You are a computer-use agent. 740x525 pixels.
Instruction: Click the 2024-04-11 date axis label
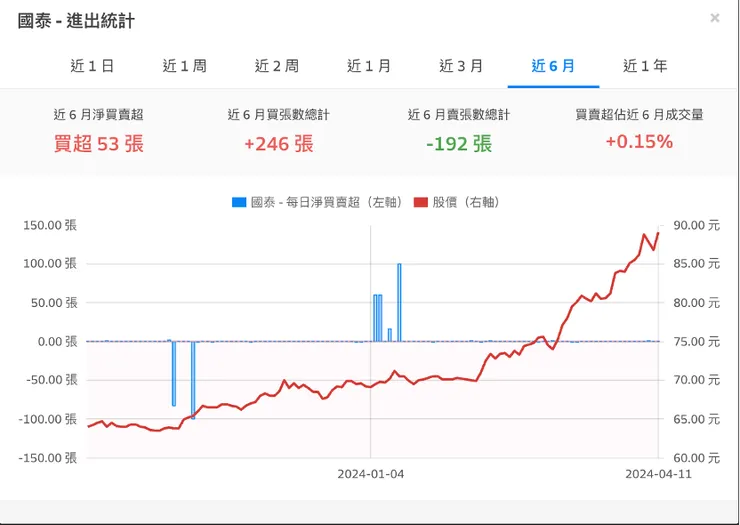(x=658, y=474)
